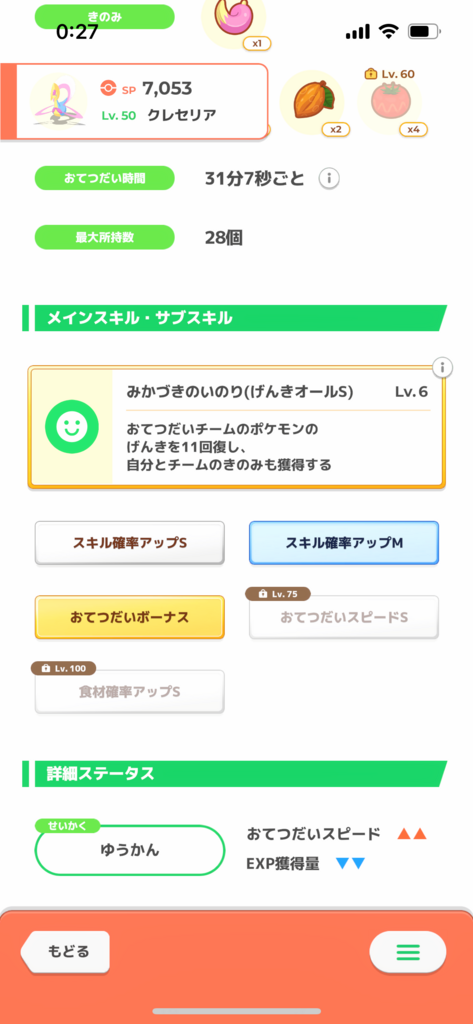Tap the locked おてつだいスピードS skill
The width and height of the screenshot is (473, 1024).
tap(344, 617)
